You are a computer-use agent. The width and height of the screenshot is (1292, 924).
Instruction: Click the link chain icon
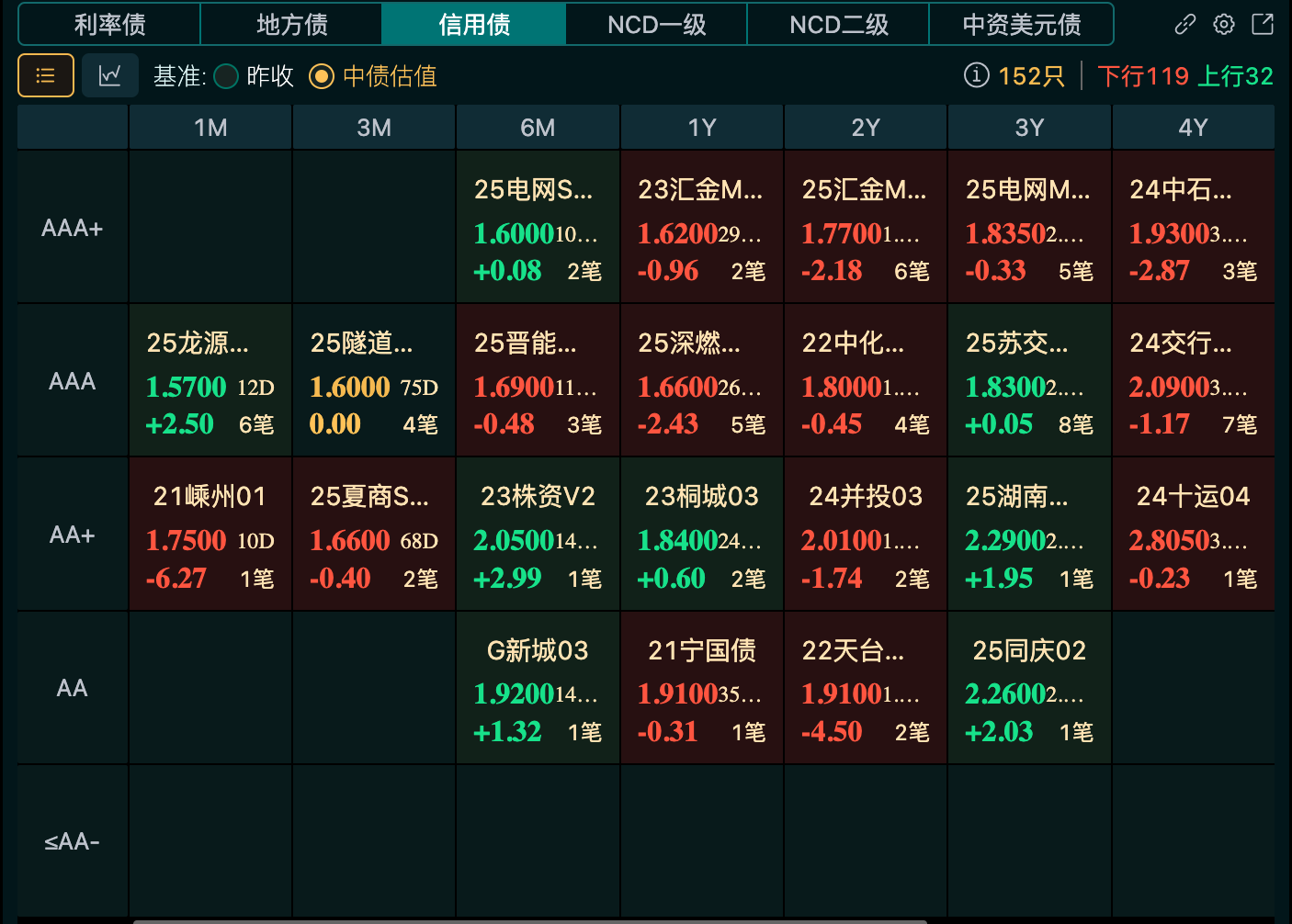tap(1185, 25)
